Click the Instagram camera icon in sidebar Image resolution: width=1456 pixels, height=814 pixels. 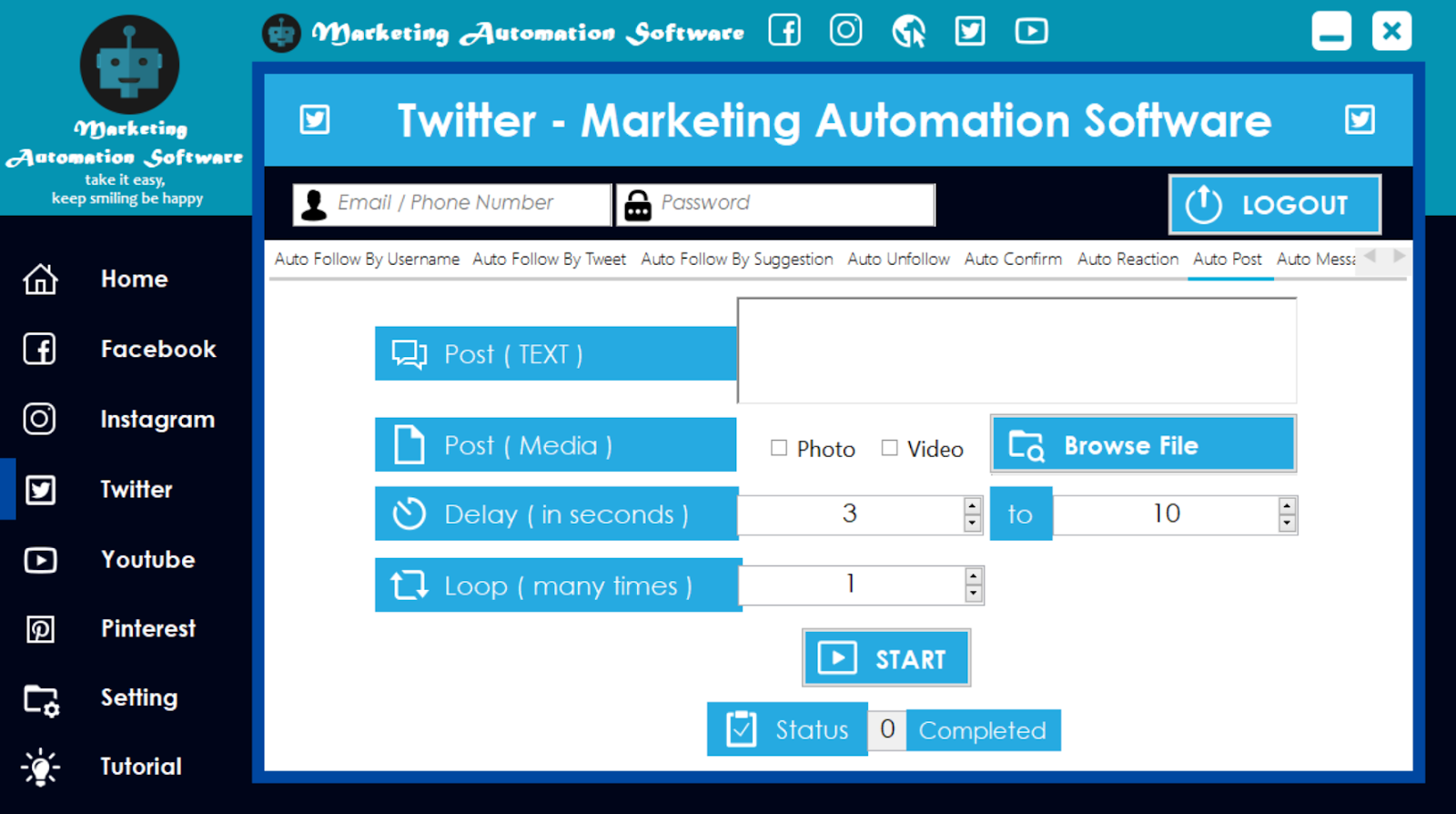[39, 419]
